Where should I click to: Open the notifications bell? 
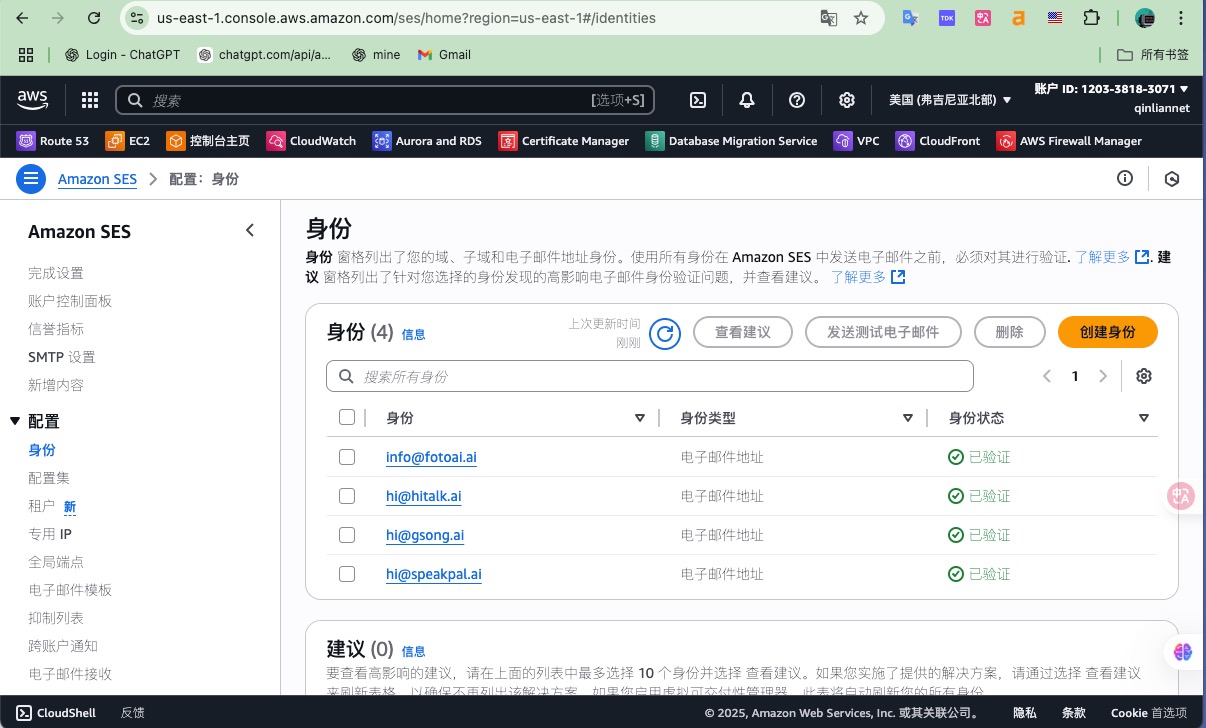pyautogui.click(x=747, y=100)
